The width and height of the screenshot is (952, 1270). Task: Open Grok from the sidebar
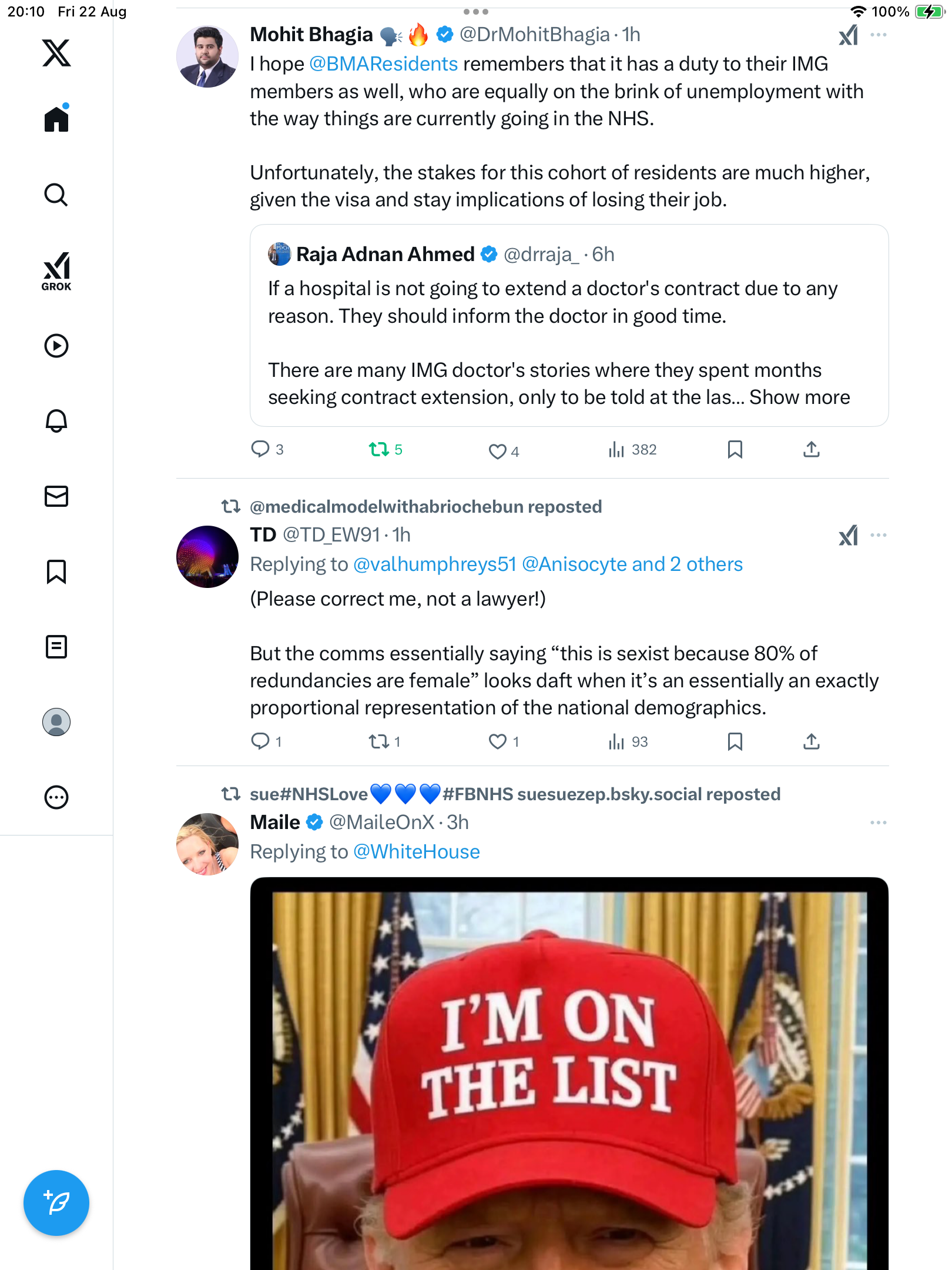[56, 271]
